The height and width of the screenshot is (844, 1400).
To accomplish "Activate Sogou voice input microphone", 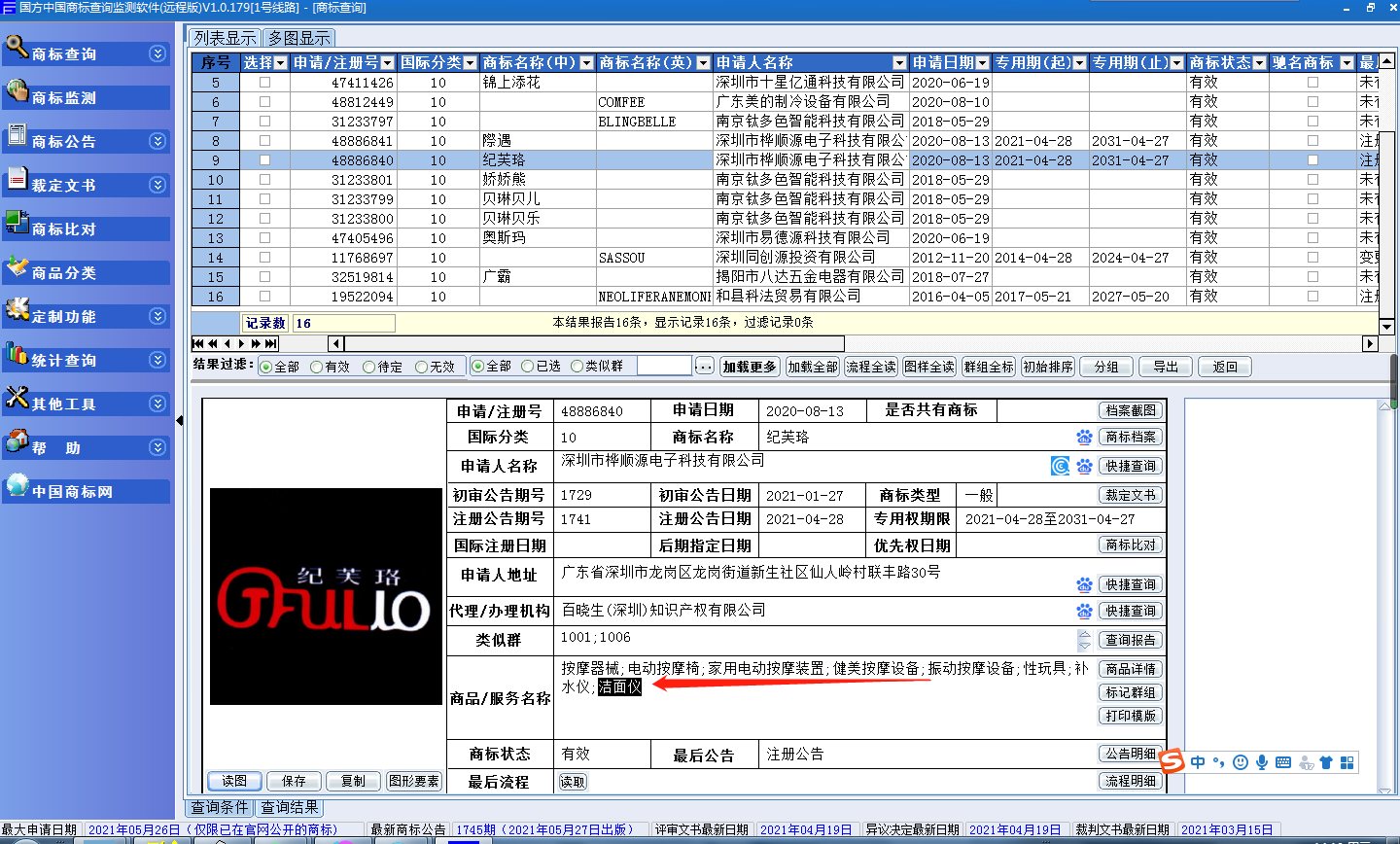I will pyautogui.click(x=1262, y=762).
